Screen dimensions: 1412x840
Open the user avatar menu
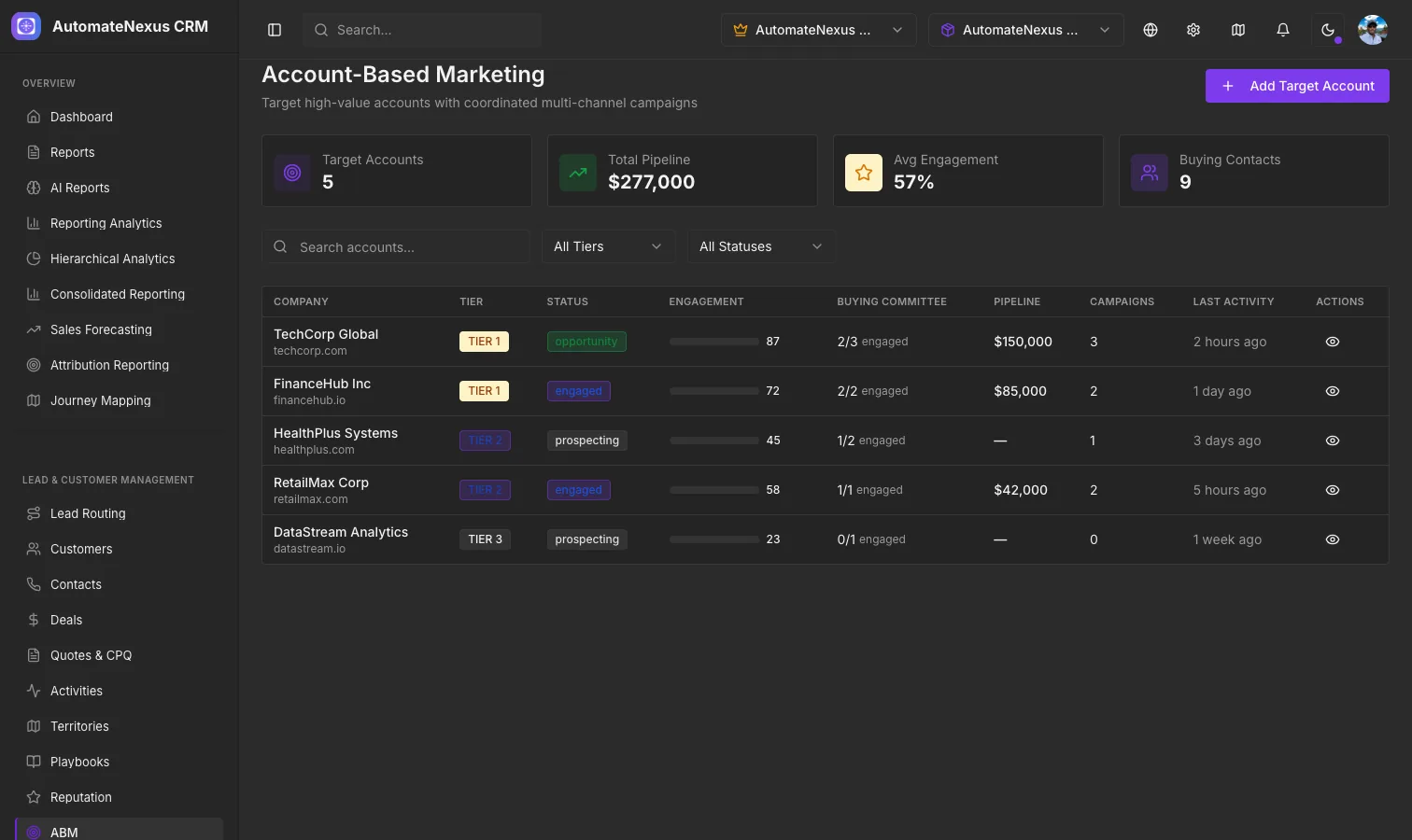[1373, 30]
